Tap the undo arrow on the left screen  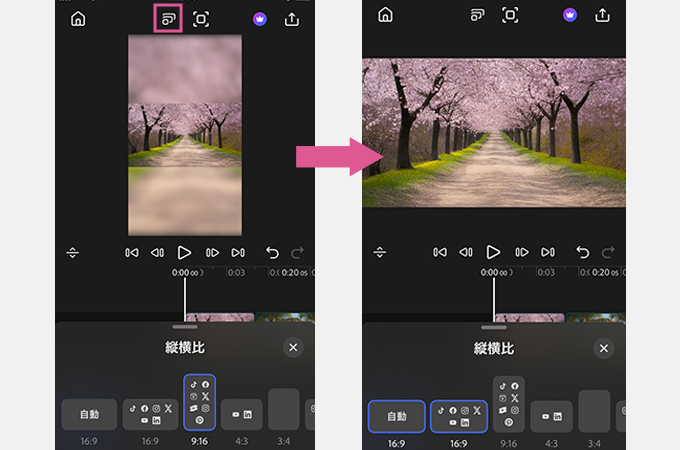(x=272, y=253)
